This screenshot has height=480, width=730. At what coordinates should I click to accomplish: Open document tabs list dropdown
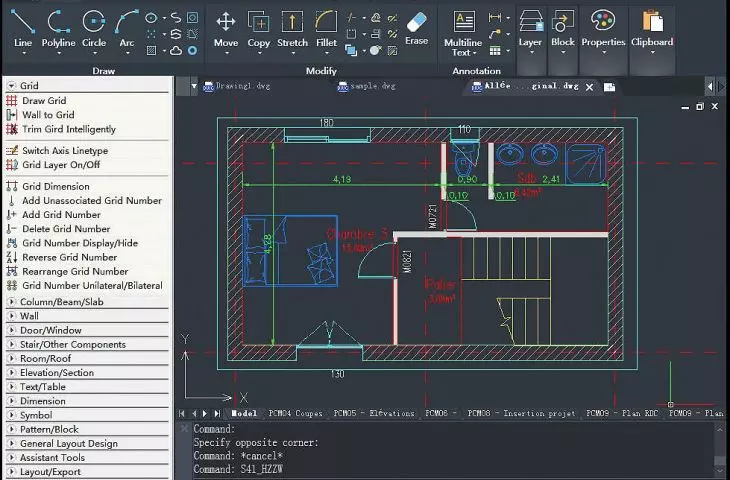194,86
